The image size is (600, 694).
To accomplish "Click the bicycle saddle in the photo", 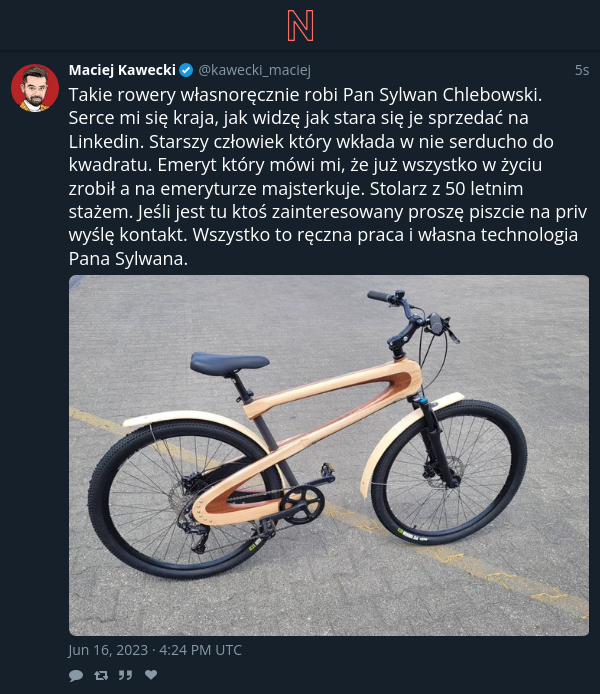I will point(228,363).
